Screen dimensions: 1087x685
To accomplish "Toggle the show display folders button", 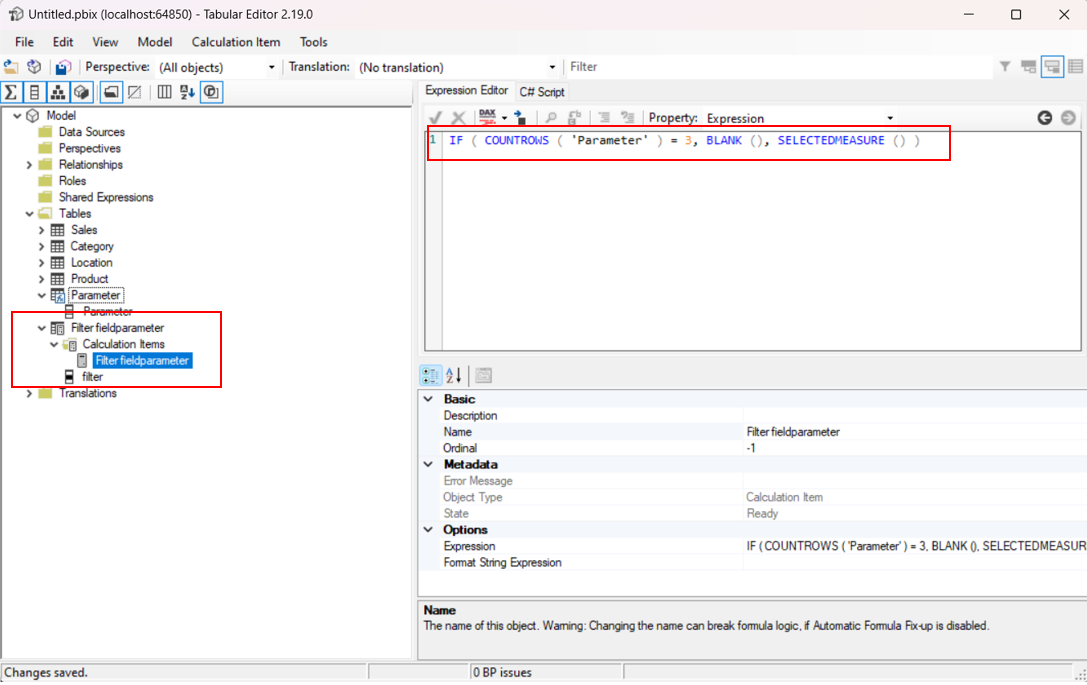I will 111,92.
